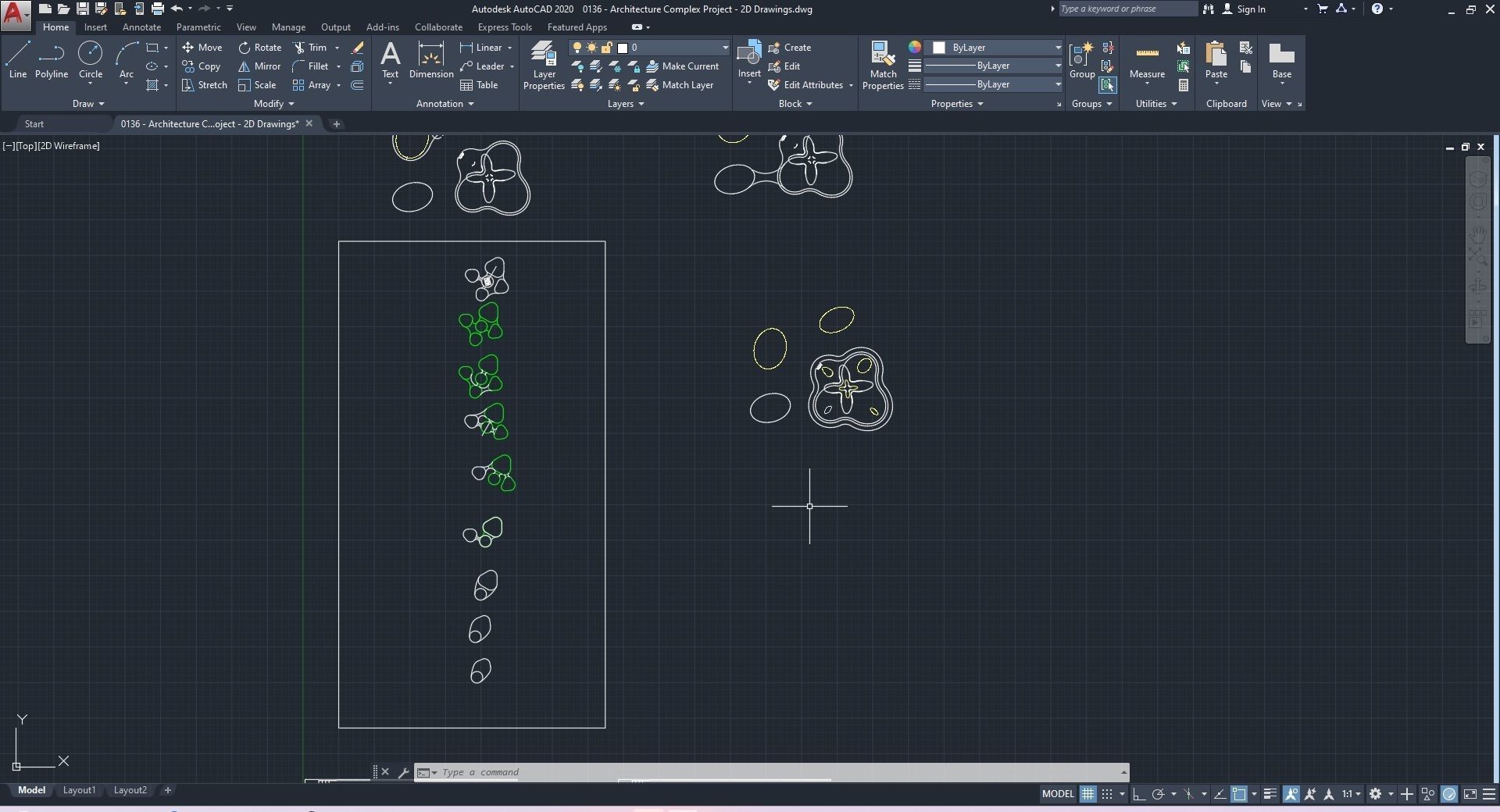The height and width of the screenshot is (812, 1500).
Task: Click the Sign In button
Action: [x=1244, y=9]
